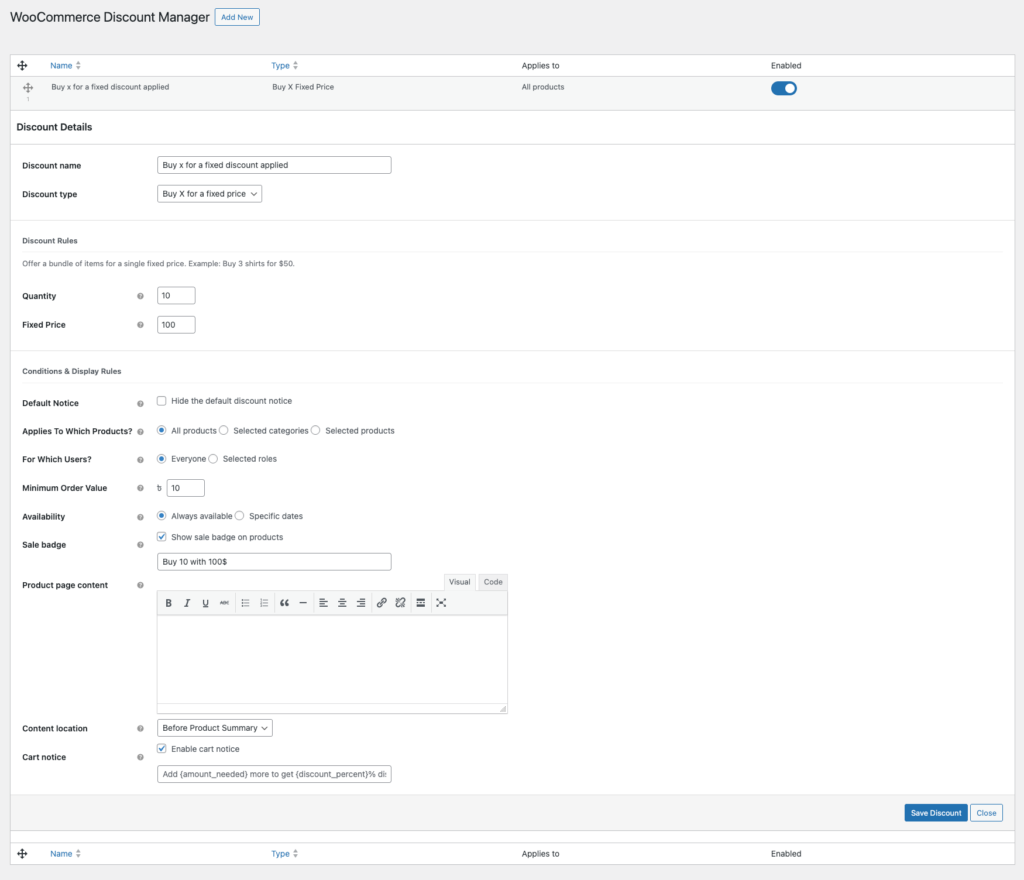Screen dimensions: 1024x880
Task: Align editor text center
Action: (x=342, y=603)
